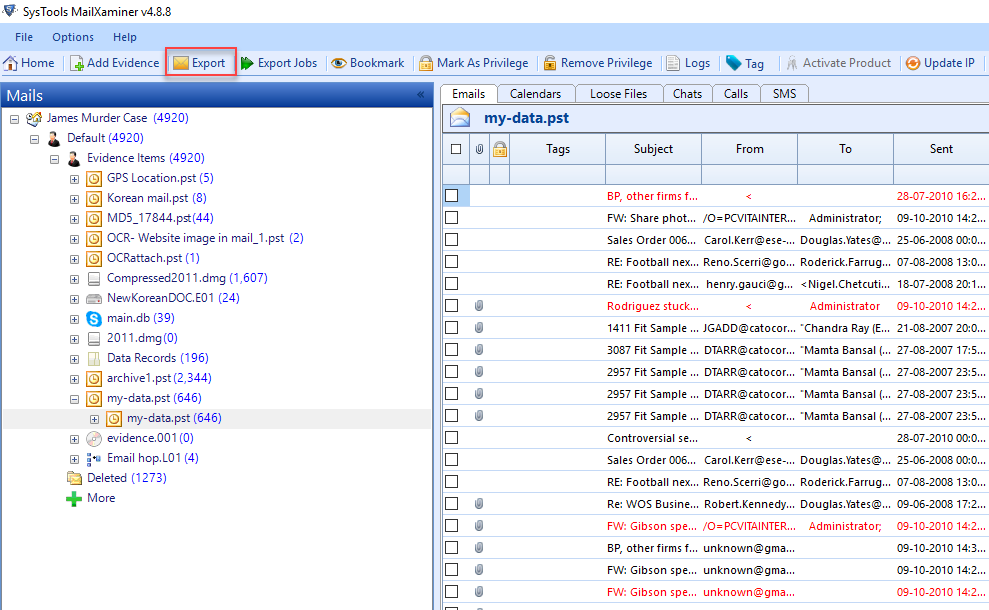Click Mark As Privilege lock icon

click(426, 63)
